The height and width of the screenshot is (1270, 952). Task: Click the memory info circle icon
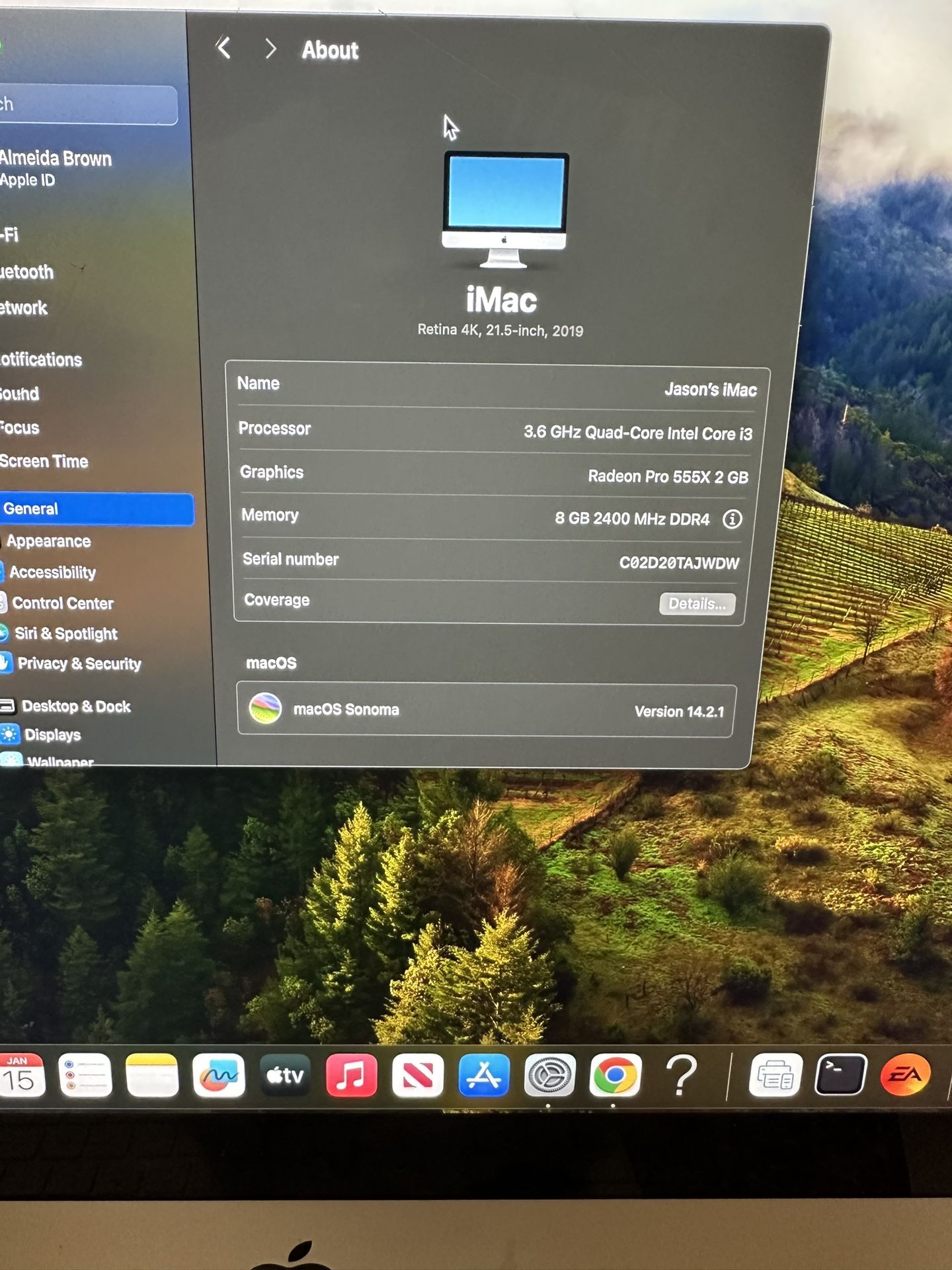coord(732,519)
